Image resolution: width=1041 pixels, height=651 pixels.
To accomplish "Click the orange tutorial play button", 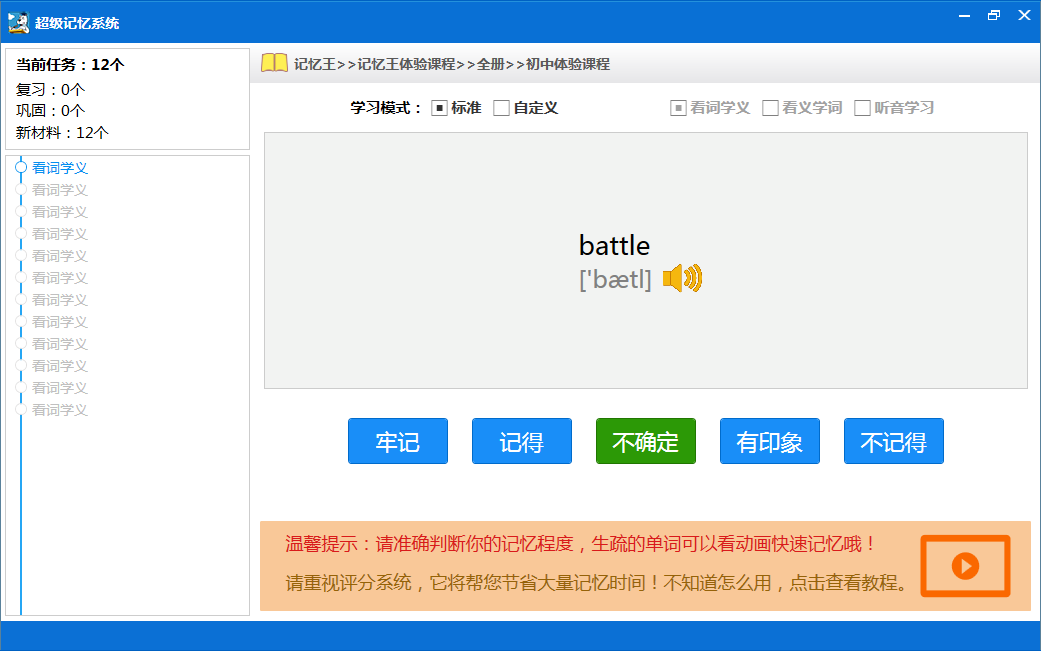I will [965, 566].
